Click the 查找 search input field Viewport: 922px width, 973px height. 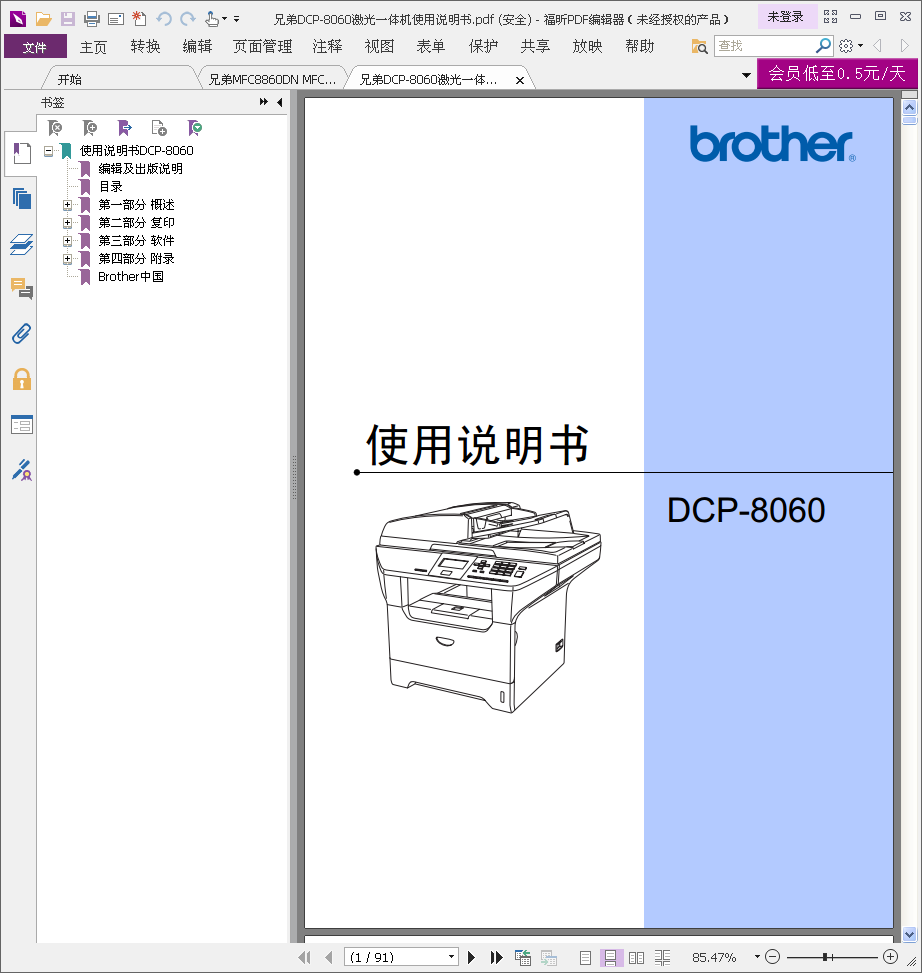point(764,46)
